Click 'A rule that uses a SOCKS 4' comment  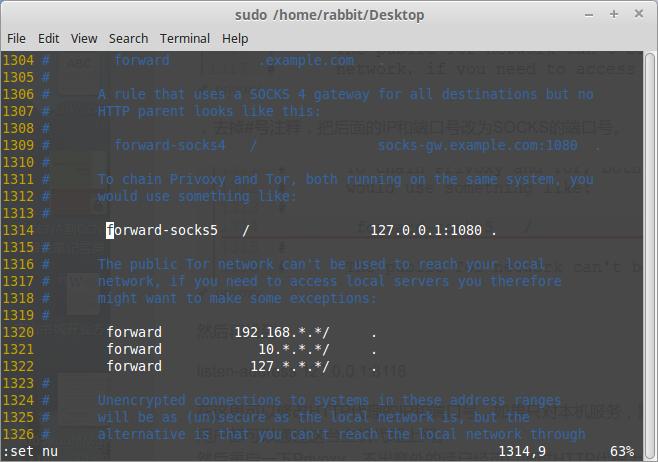click(201, 94)
